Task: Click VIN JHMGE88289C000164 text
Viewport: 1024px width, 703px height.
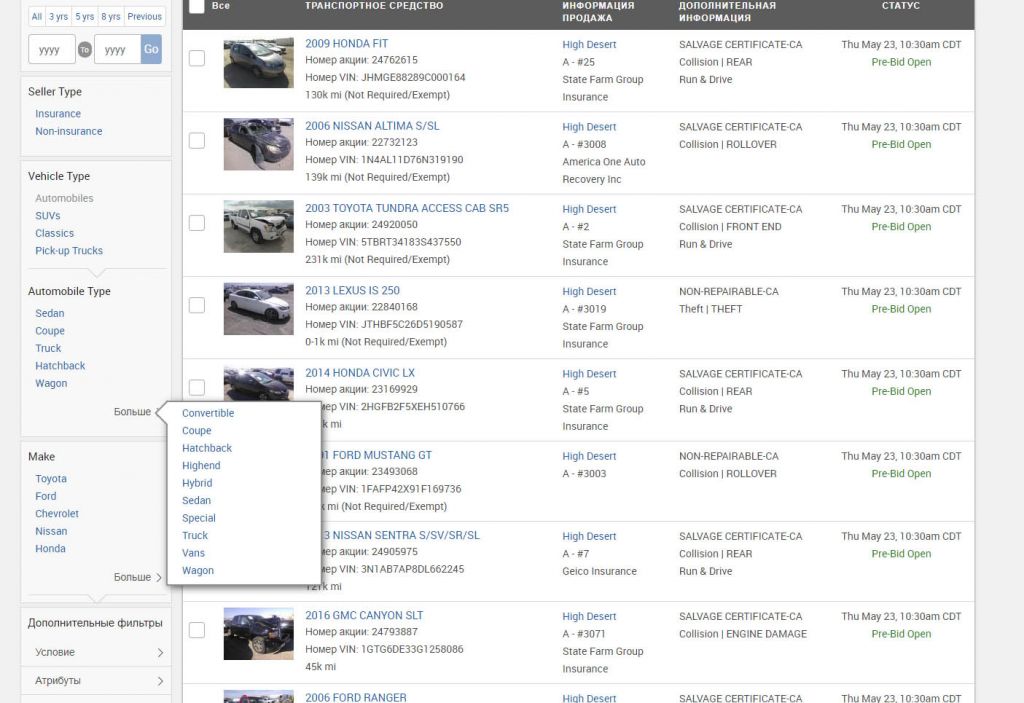Action: 385,77
